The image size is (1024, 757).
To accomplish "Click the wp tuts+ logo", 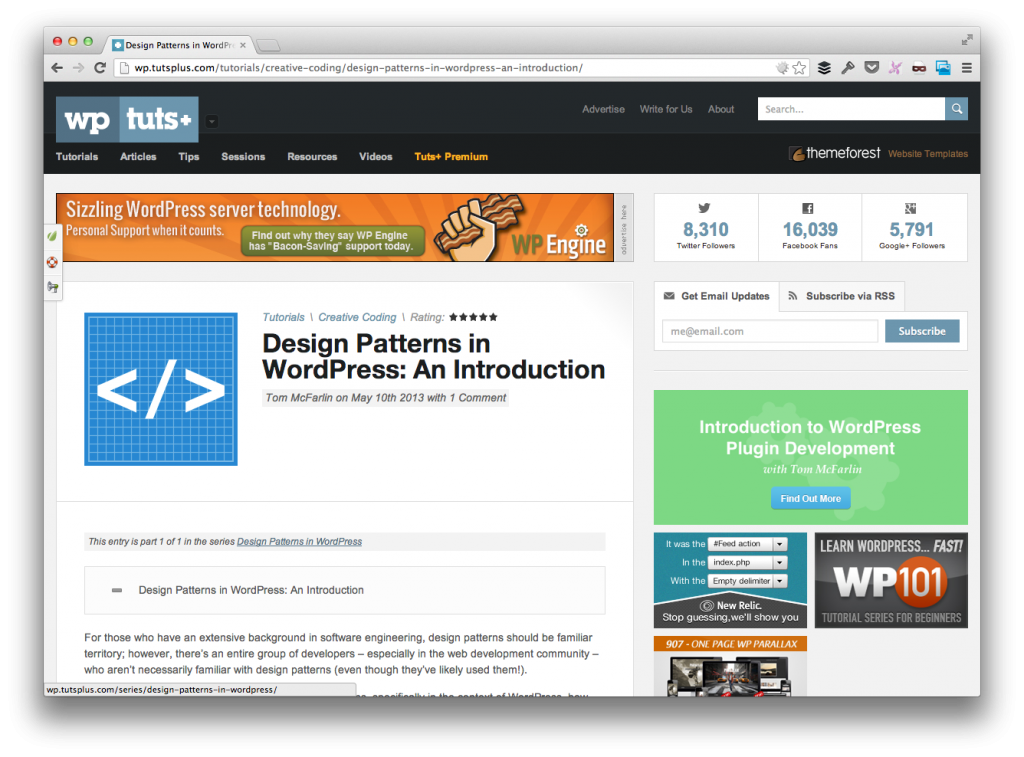I will point(127,120).
